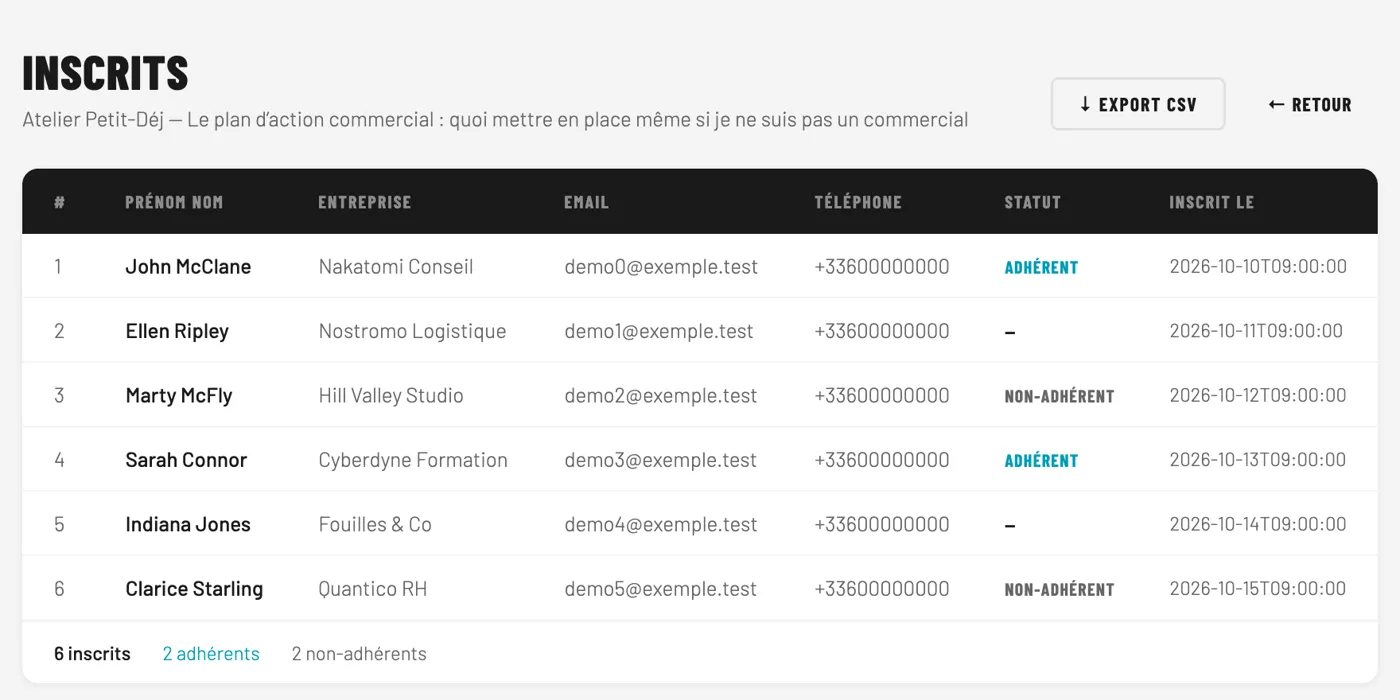Click the date 2026-10-10T09:00:00
Image resolution: width=1400 pixels, height=700 pixels.
click(1258, 266)
